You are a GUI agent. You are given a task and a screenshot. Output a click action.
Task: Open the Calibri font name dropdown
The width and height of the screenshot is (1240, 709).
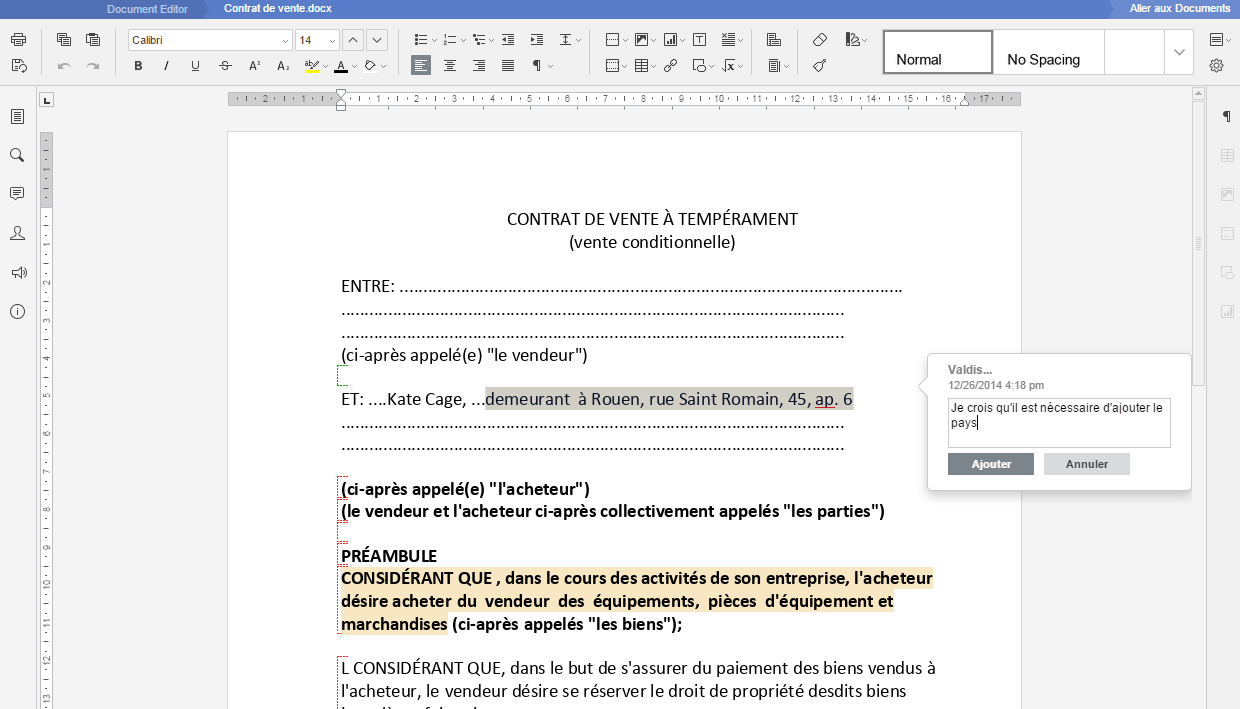284,41
